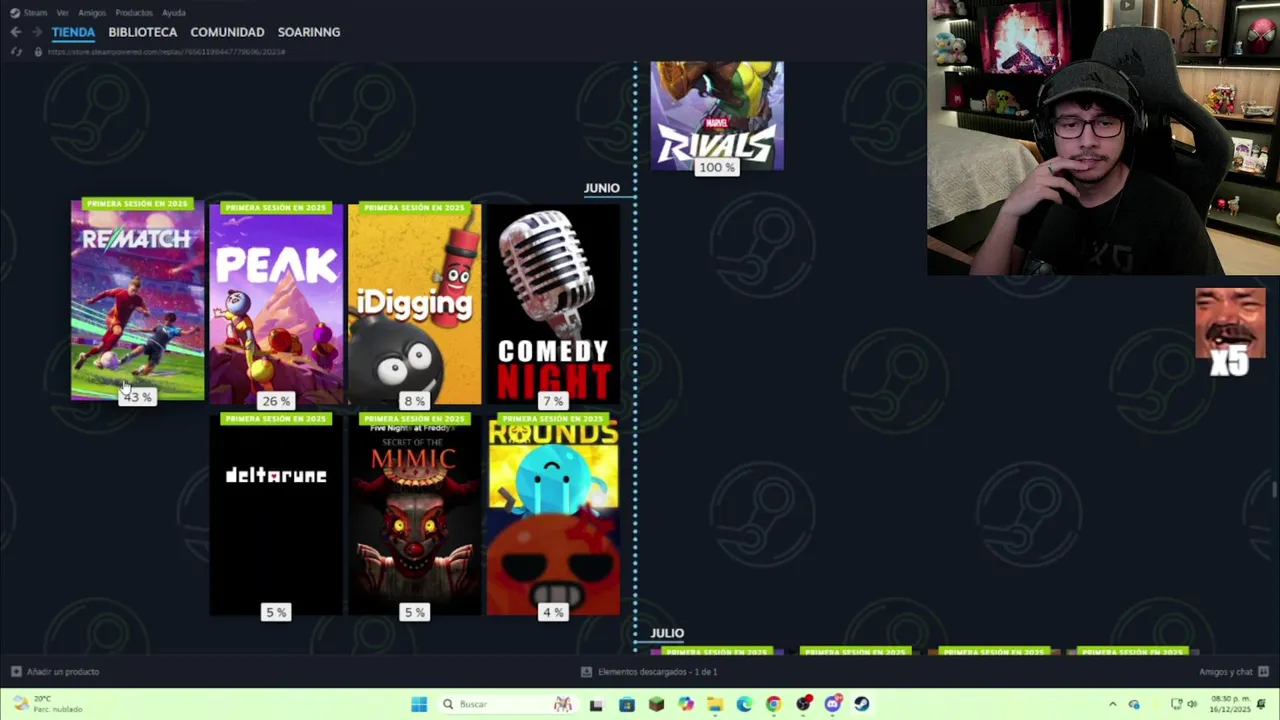Open the Amigos y chat panel
Screen dimensions: 1280x720
(1233, 672)
